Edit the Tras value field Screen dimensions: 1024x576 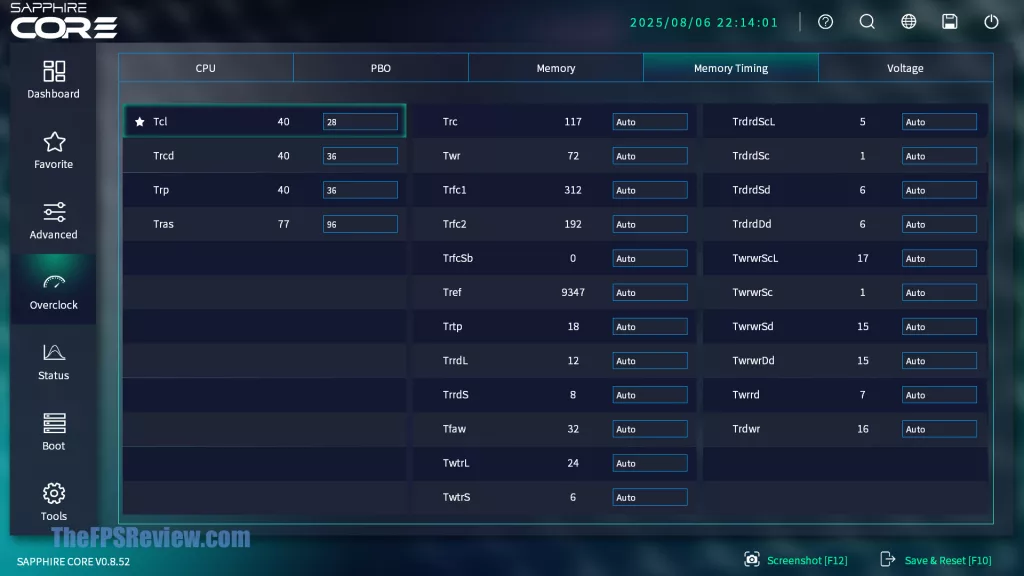pos(360,224)
